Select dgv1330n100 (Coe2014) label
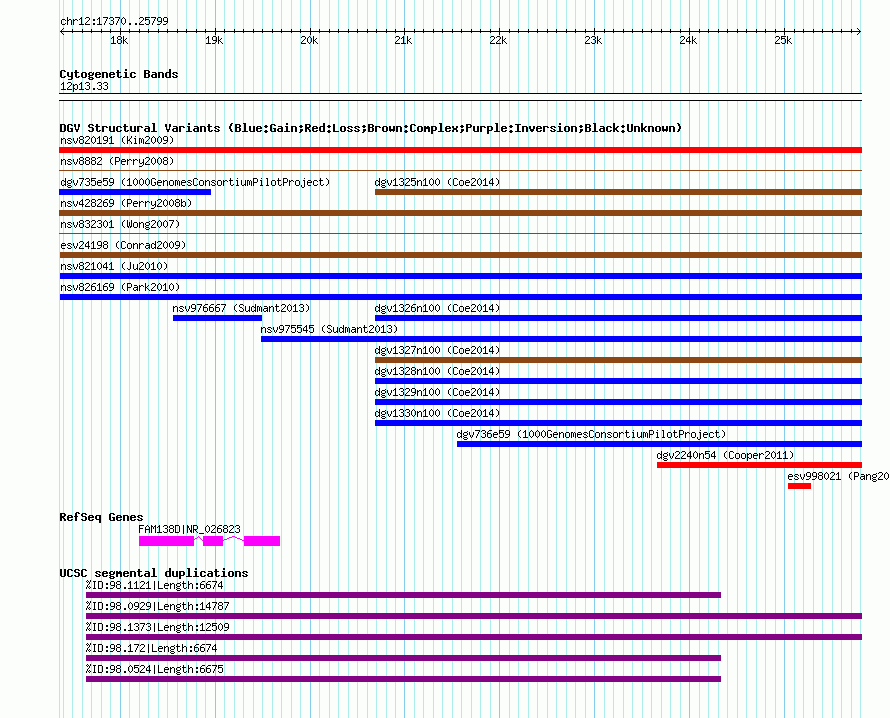The width and height of the screenshot is (890, 718). pos(437,413)
